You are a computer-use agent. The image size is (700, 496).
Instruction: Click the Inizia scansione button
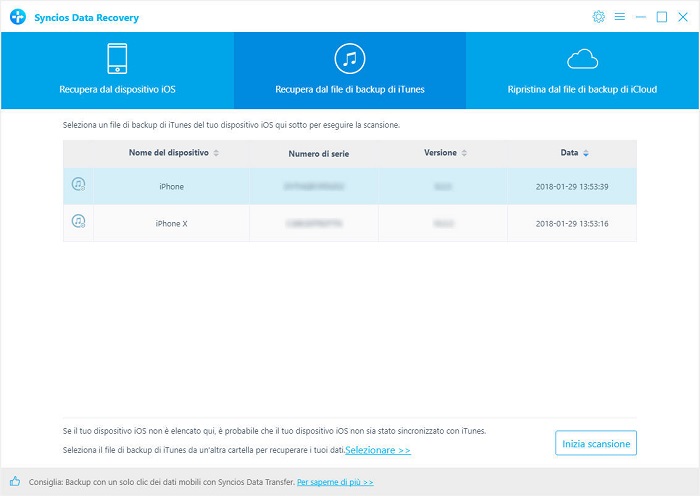coord(596,443)
